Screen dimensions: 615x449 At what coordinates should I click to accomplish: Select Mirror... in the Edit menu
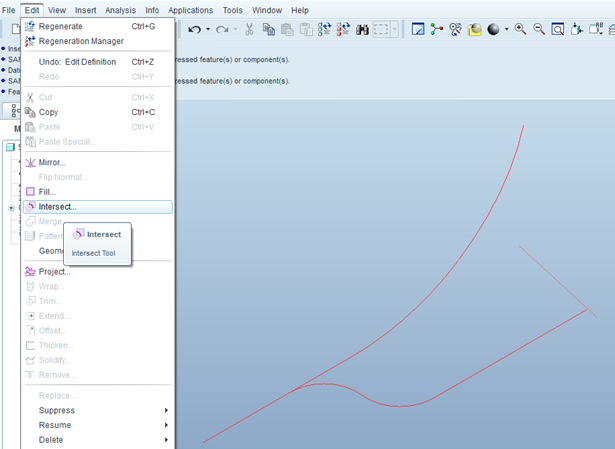coord(98,162)
